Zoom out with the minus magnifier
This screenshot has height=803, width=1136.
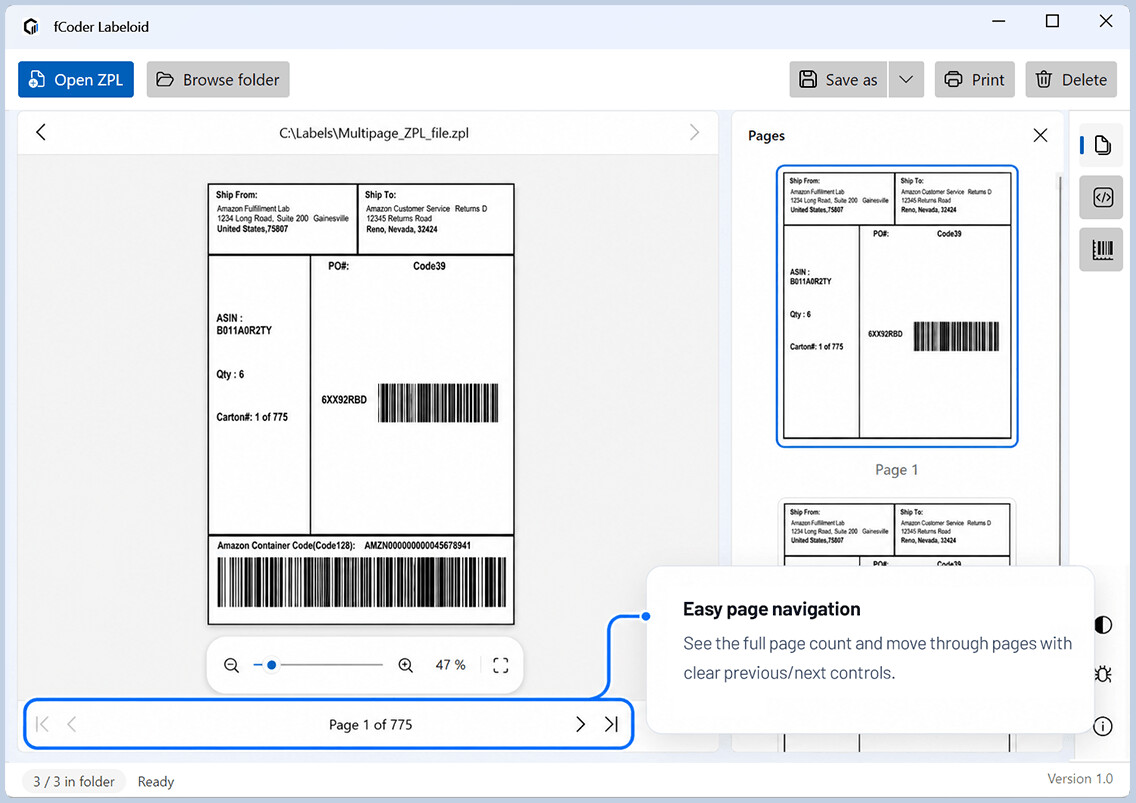click(231, 665)
